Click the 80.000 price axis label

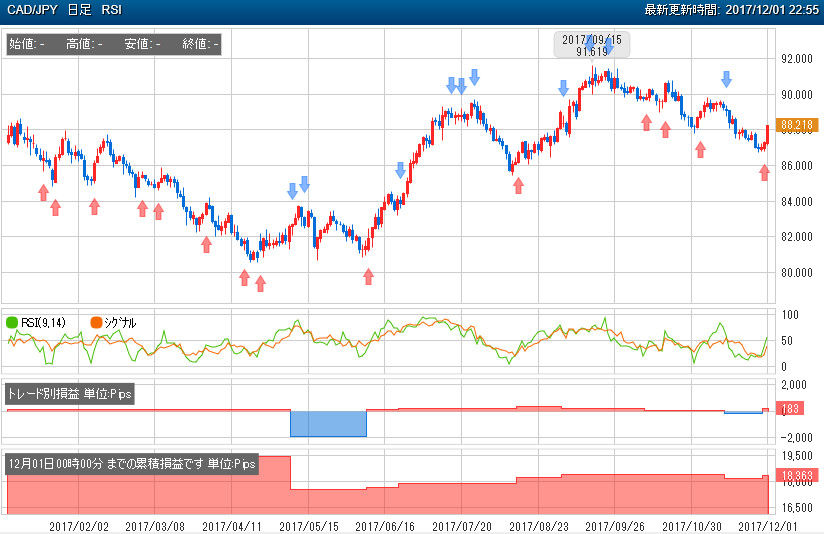(x=797, y=272)
